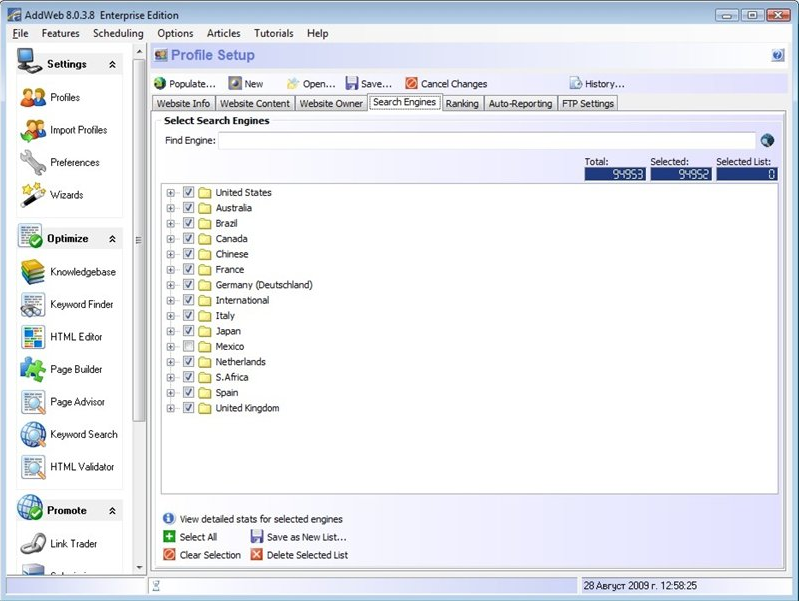Click the Link Trader icon
The height and width of the screenshot is (601, 799).
point(33,544)
